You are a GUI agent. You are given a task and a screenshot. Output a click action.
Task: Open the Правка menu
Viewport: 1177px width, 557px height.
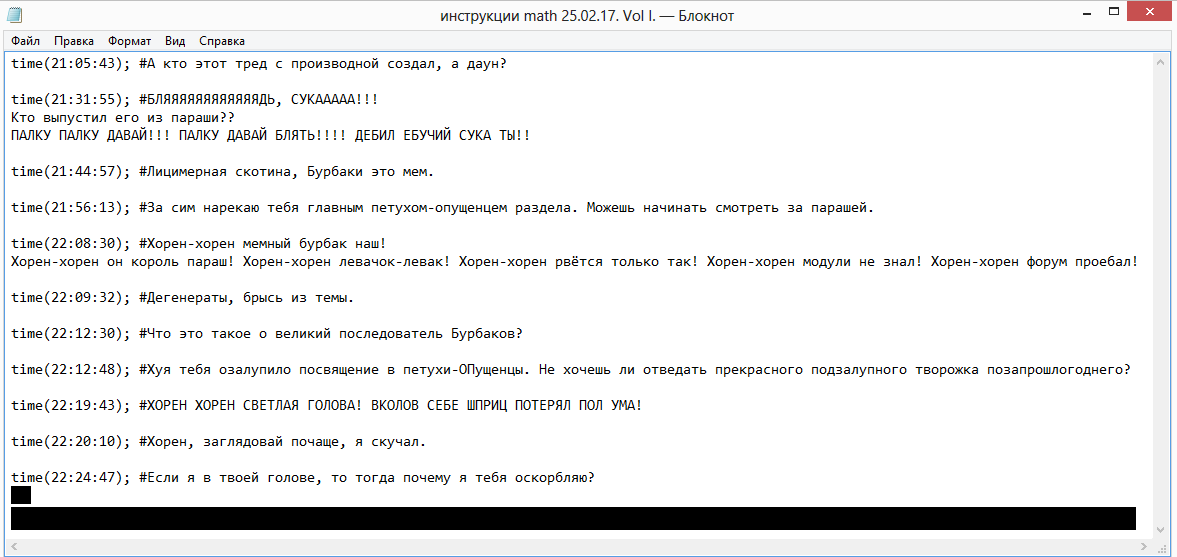(x=74, y=41)
